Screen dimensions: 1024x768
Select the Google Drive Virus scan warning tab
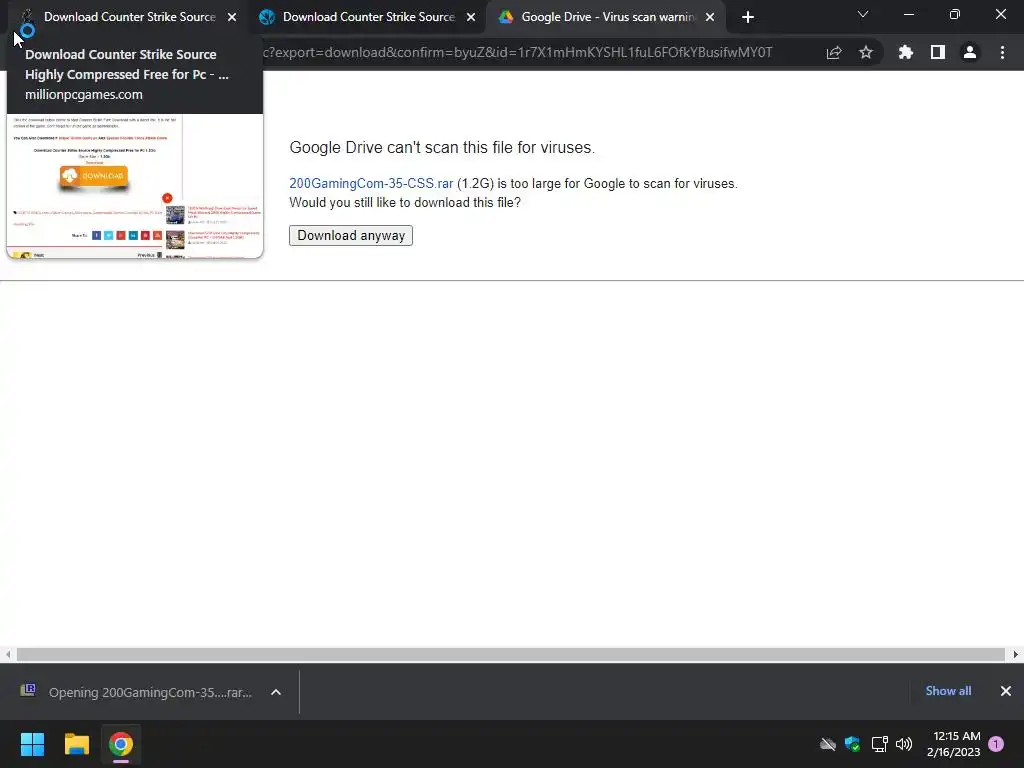pyautogui.click(x=607, y=17)
